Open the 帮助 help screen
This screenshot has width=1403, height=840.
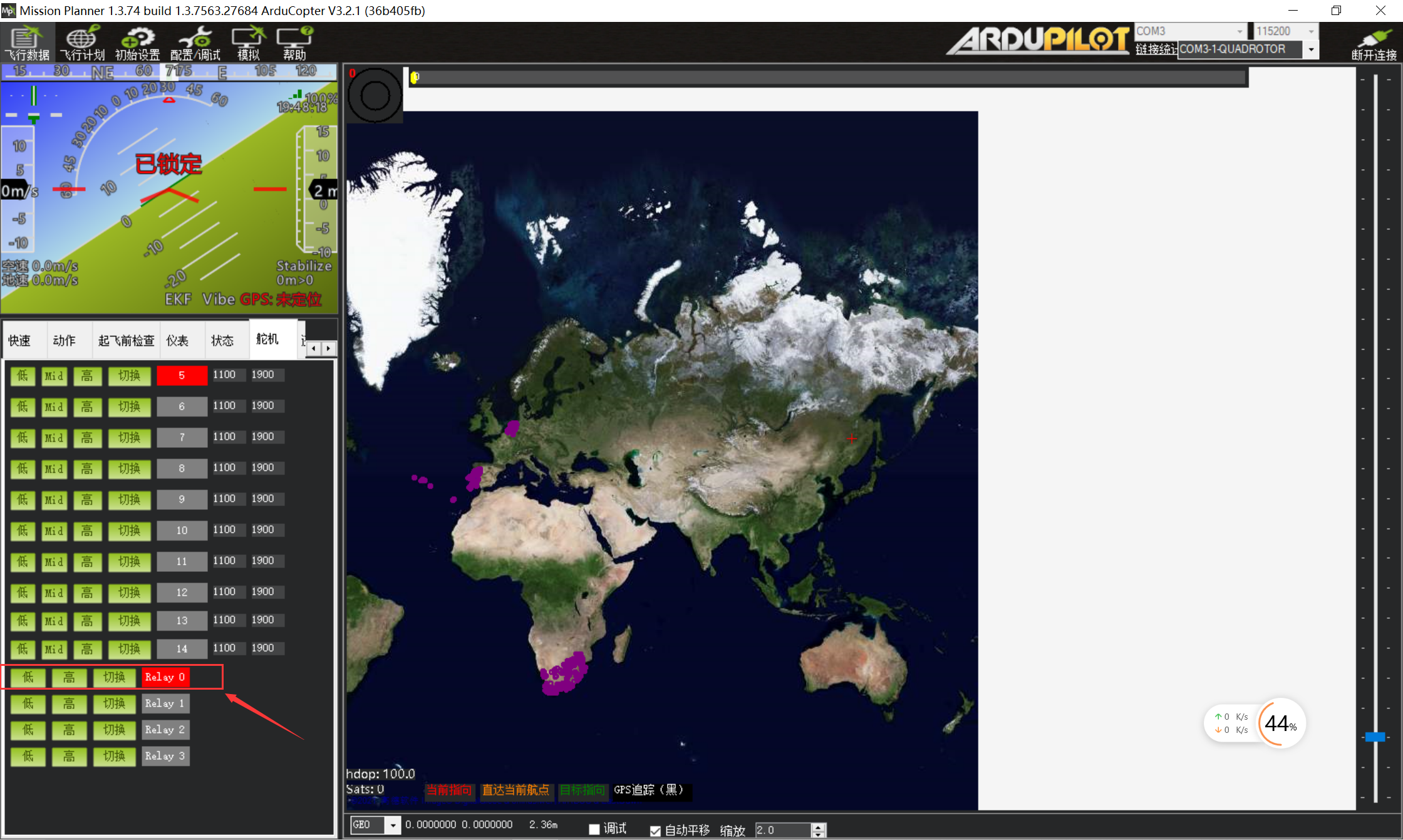[294, 43]
